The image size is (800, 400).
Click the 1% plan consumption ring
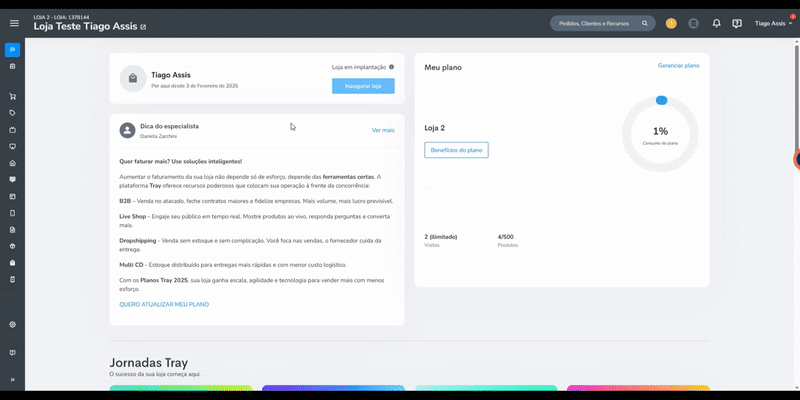[660, 134]
